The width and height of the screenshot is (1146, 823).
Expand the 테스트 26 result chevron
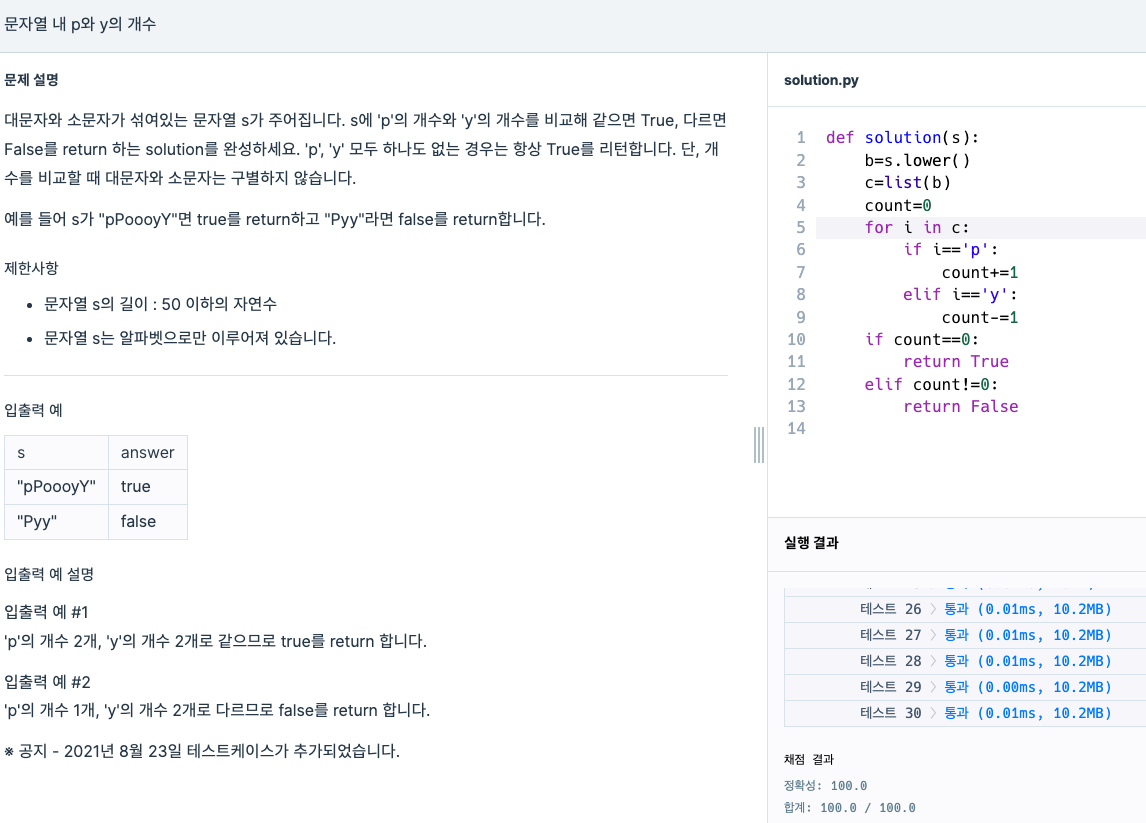pyautogui.click(x=933, y=609)
